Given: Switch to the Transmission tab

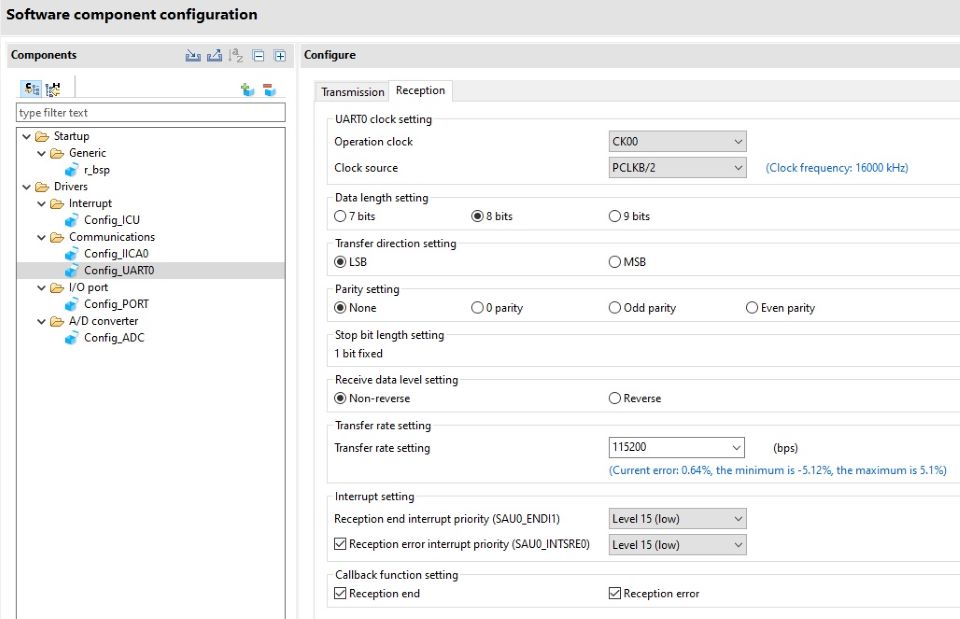Looking at the screenshot, I should tap(352, 90).
